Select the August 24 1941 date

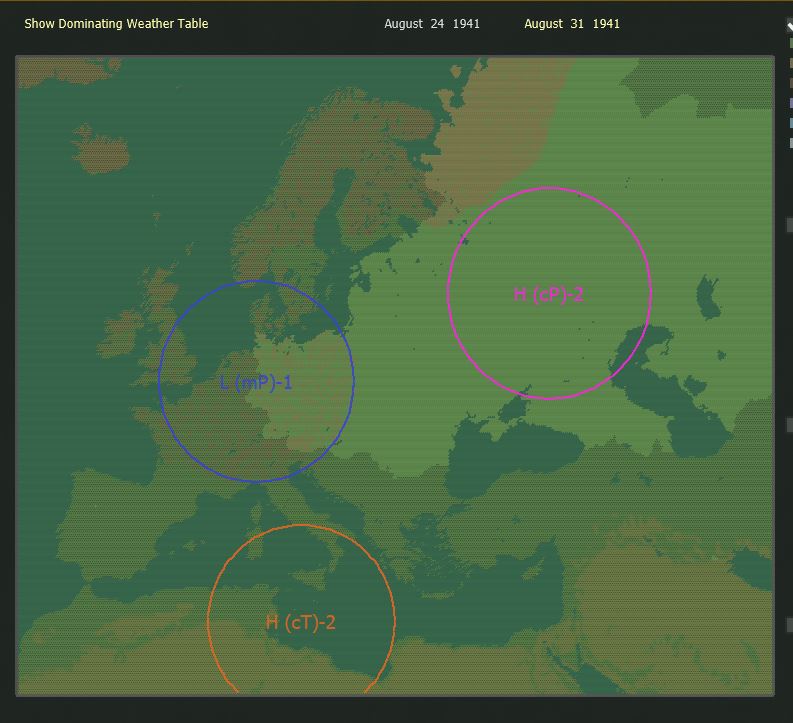tap(432, 24)
